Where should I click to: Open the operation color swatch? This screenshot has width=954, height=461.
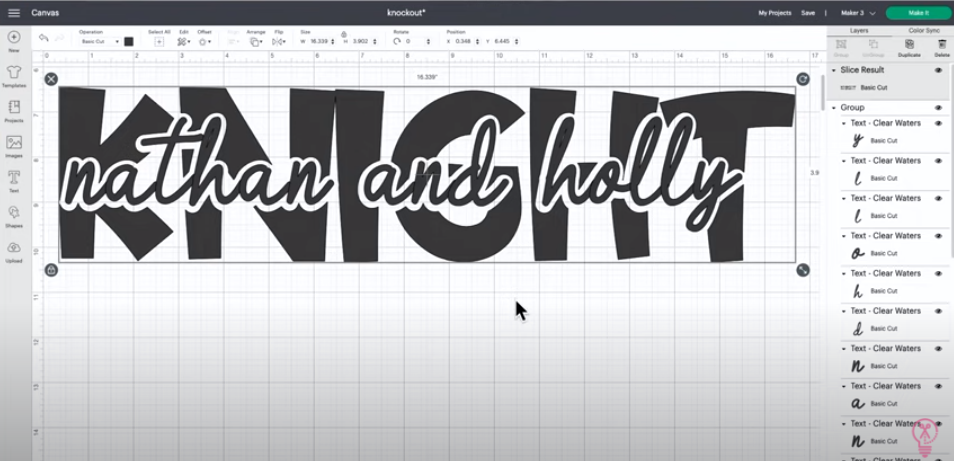click(128, 41)
